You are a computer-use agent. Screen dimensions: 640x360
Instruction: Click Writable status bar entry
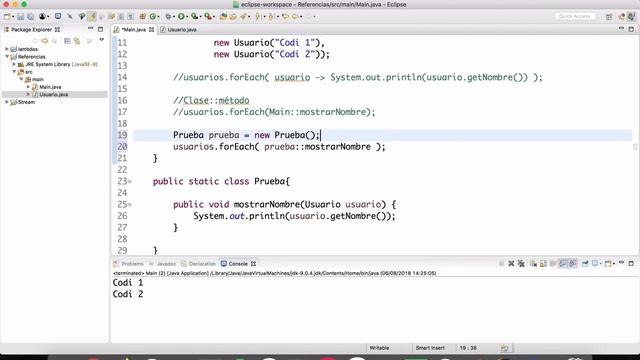pyautogui.click(x=379, y=348)
